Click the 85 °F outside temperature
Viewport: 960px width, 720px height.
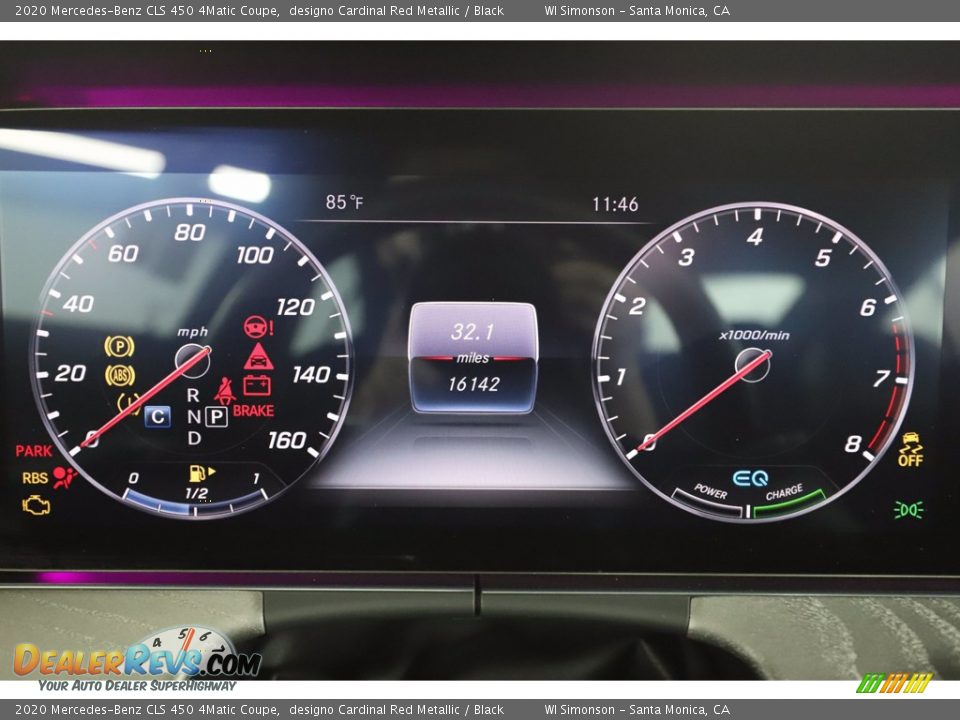(x=344, y=202)
